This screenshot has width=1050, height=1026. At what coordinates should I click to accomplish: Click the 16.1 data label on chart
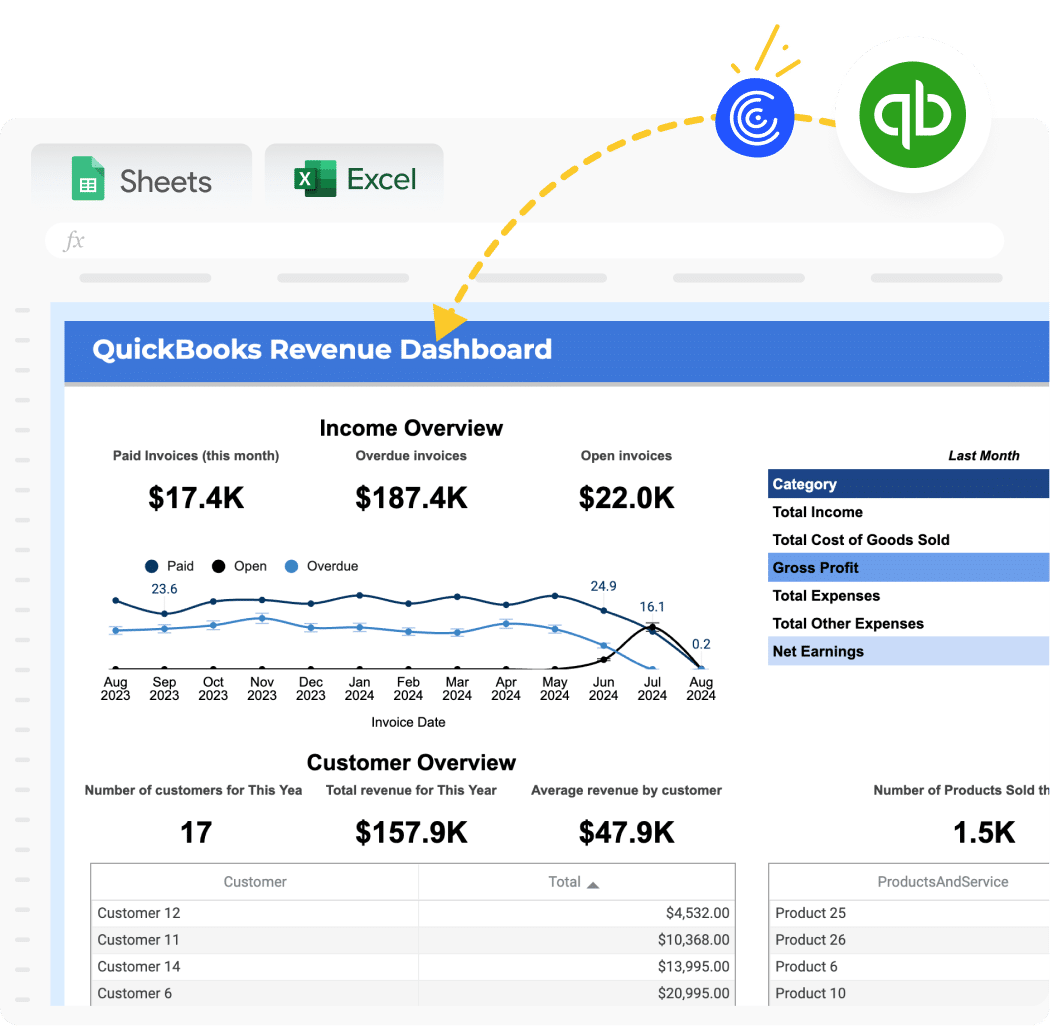652,607
